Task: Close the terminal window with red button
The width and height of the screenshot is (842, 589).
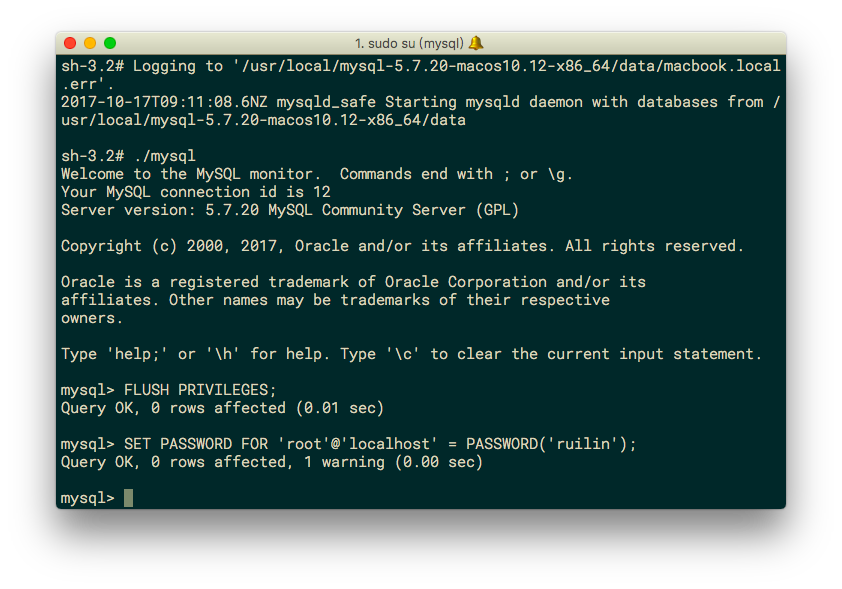Action: [x=70, y=43]
